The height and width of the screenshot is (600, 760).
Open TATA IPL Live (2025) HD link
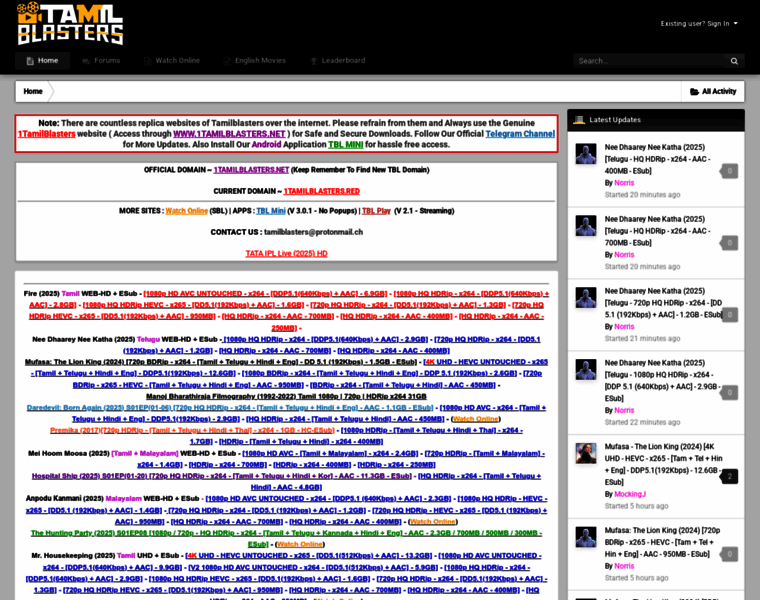pos(286,253)
